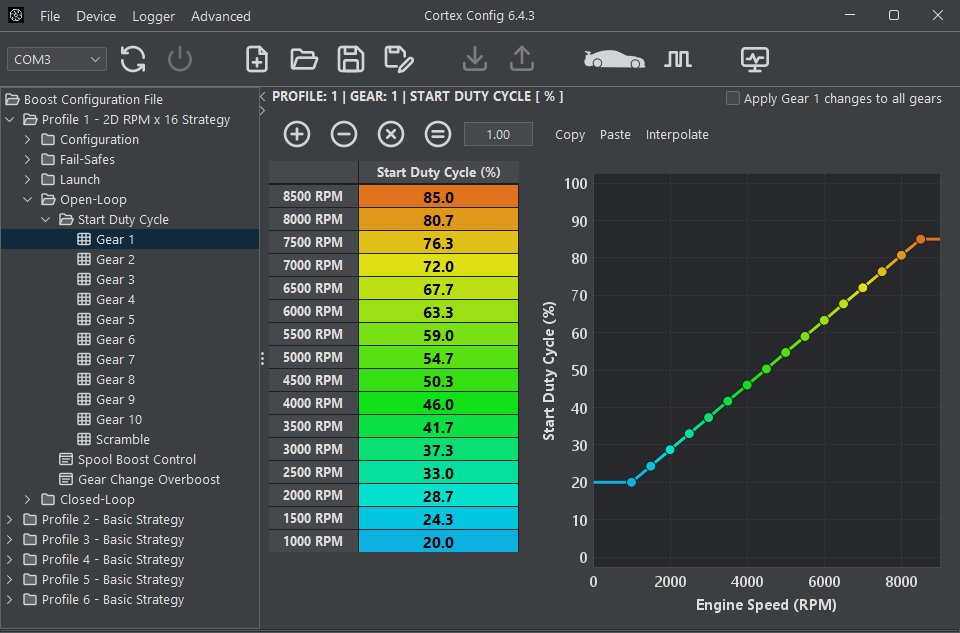The width and height of the screenshot is (960, 633).
Task: Open the COM3 port dropdown
Action: [x=57, y=59]
